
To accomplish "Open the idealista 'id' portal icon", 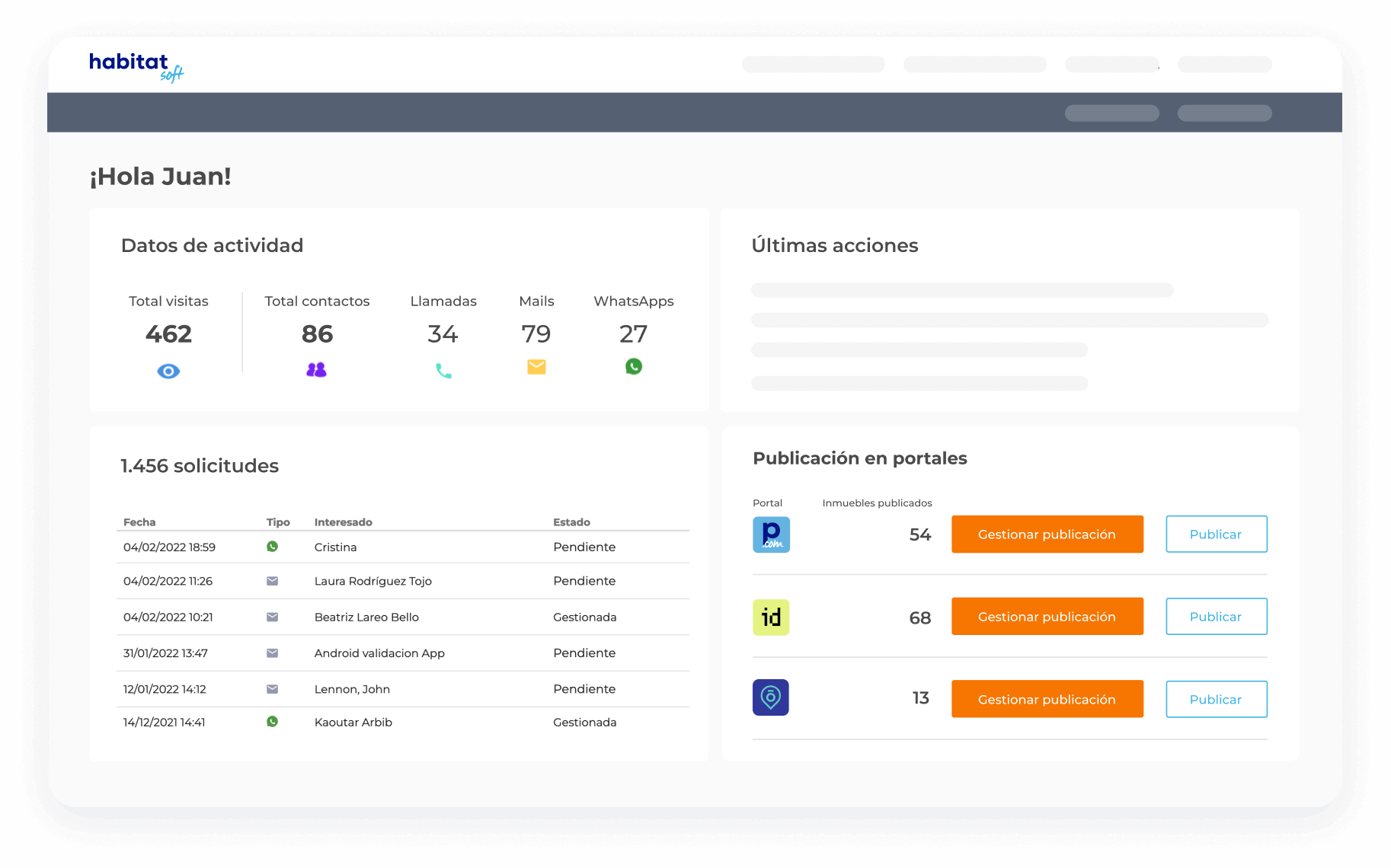I will [771, 617].
